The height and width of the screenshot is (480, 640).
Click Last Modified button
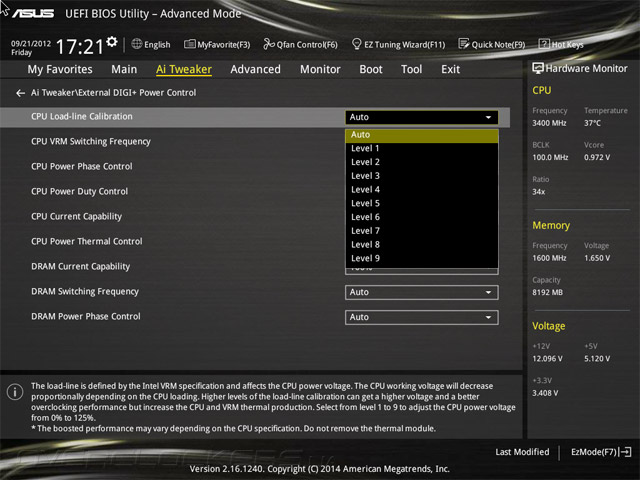tap(522, 452)
